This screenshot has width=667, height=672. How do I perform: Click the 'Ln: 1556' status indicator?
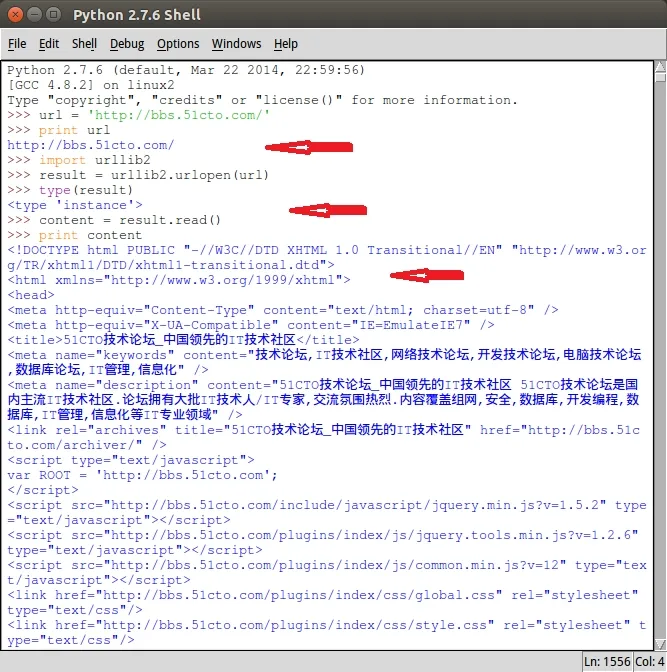point(607,662)
